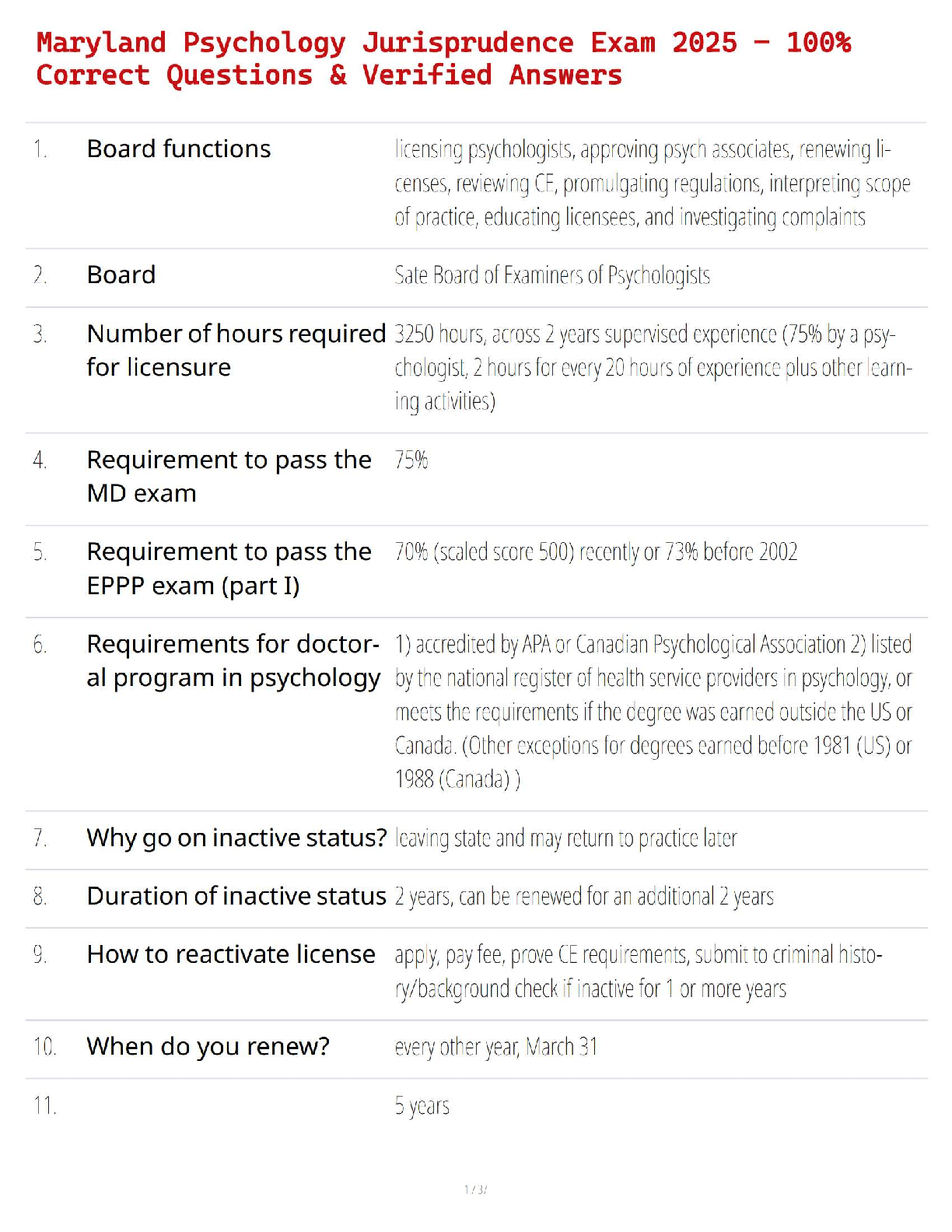Select "Requirement to pass the MD exam"
Viewport: 952px width, 1232px height.
pos(229,476)
